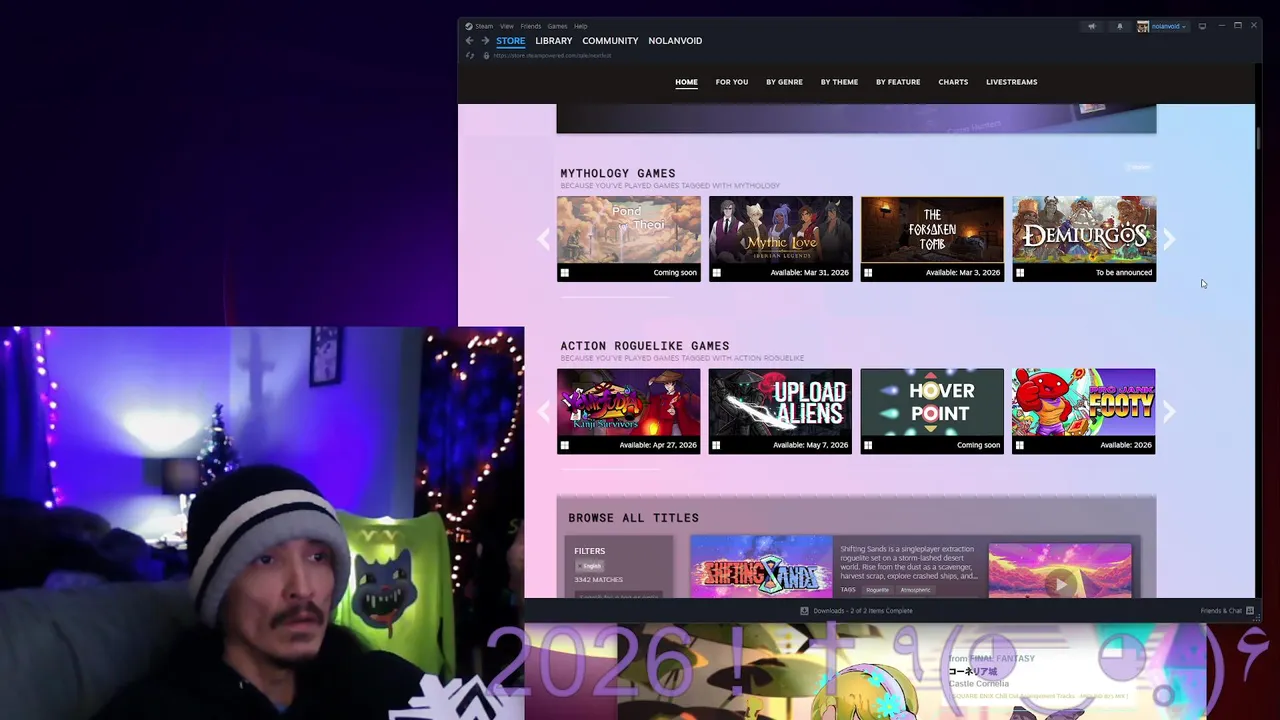
Task: Go forward with the Steam forward arrow
Action: point(485,41)
